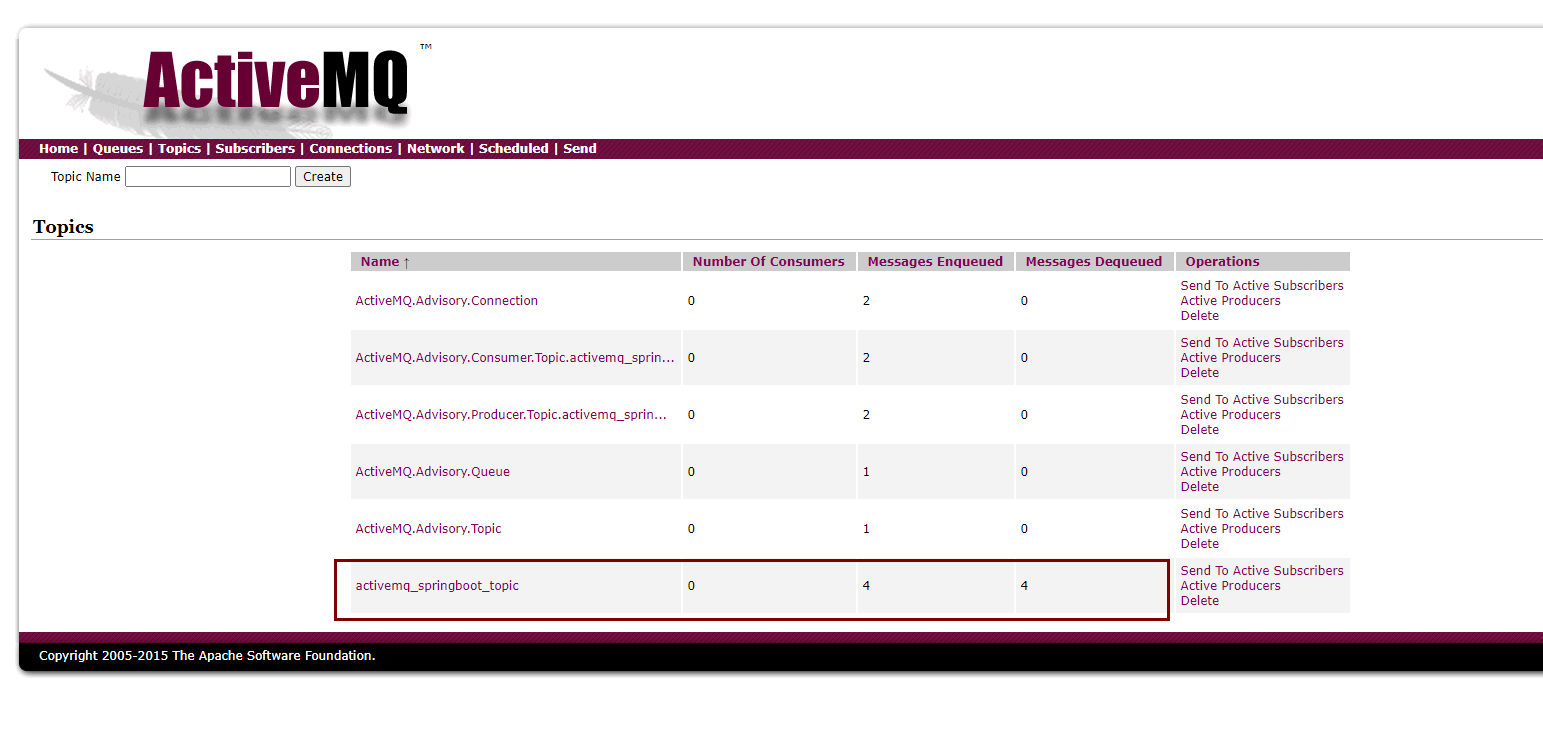Sort by Messages Dequeued header
Screen dimensions: 1543x750
1093,262
